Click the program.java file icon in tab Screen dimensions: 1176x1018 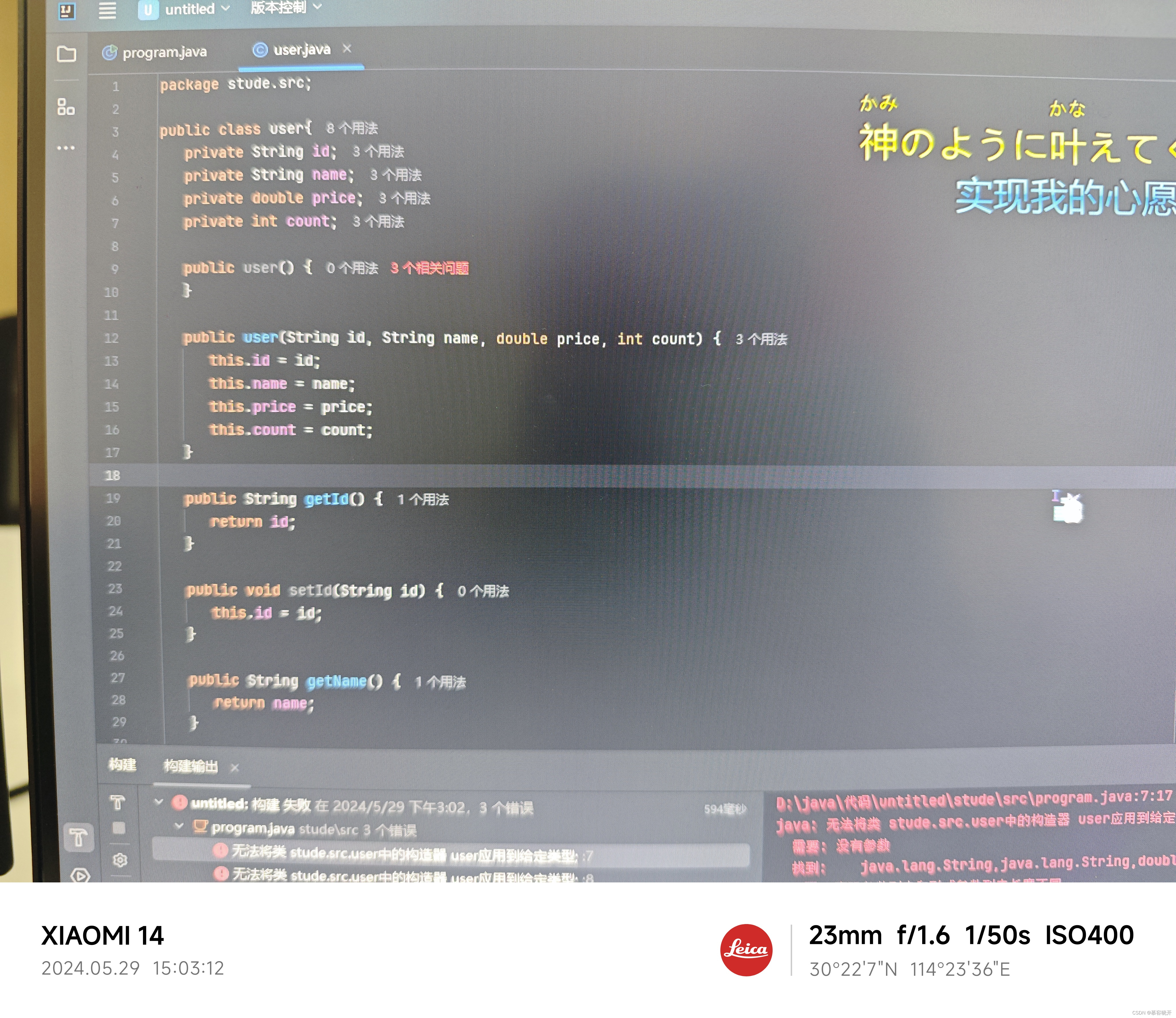[109, 53]
